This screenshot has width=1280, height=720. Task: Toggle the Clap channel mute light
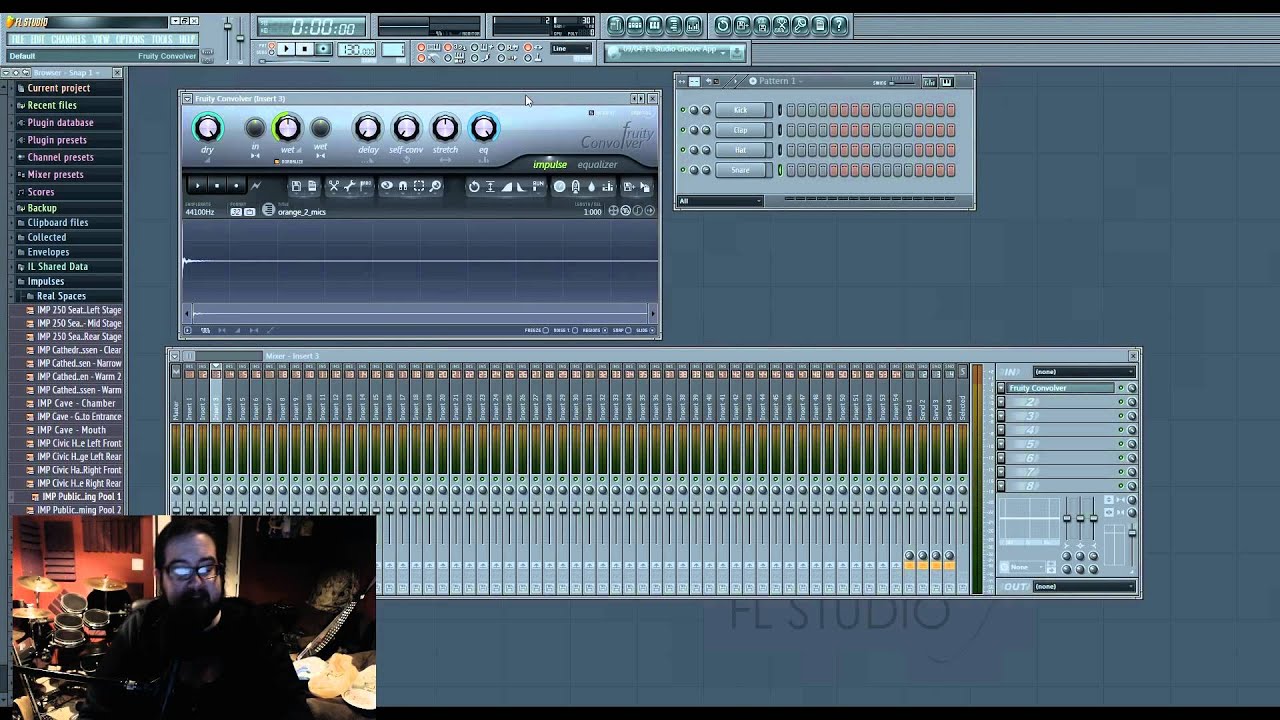[683, 130]
